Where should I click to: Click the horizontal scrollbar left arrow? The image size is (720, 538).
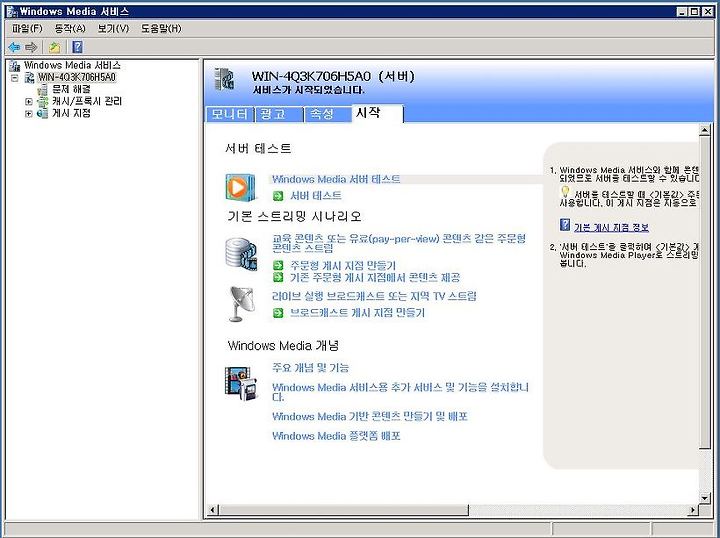point(213,510)
